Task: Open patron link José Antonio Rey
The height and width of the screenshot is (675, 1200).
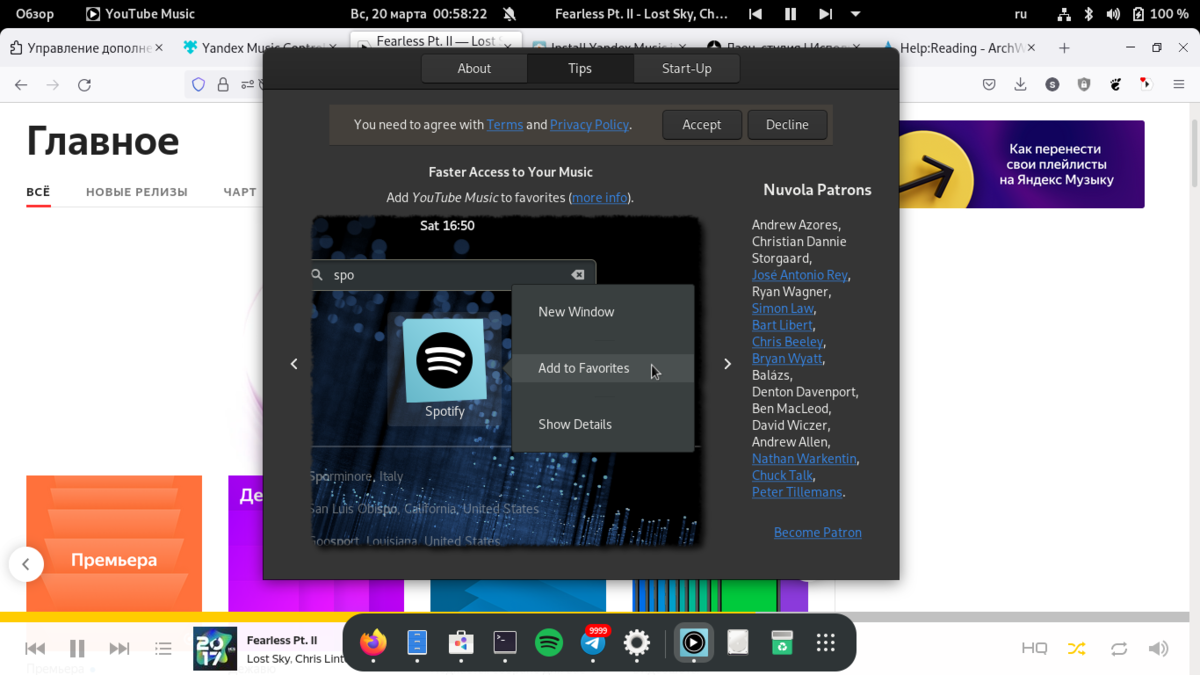Action: point(800,275)
